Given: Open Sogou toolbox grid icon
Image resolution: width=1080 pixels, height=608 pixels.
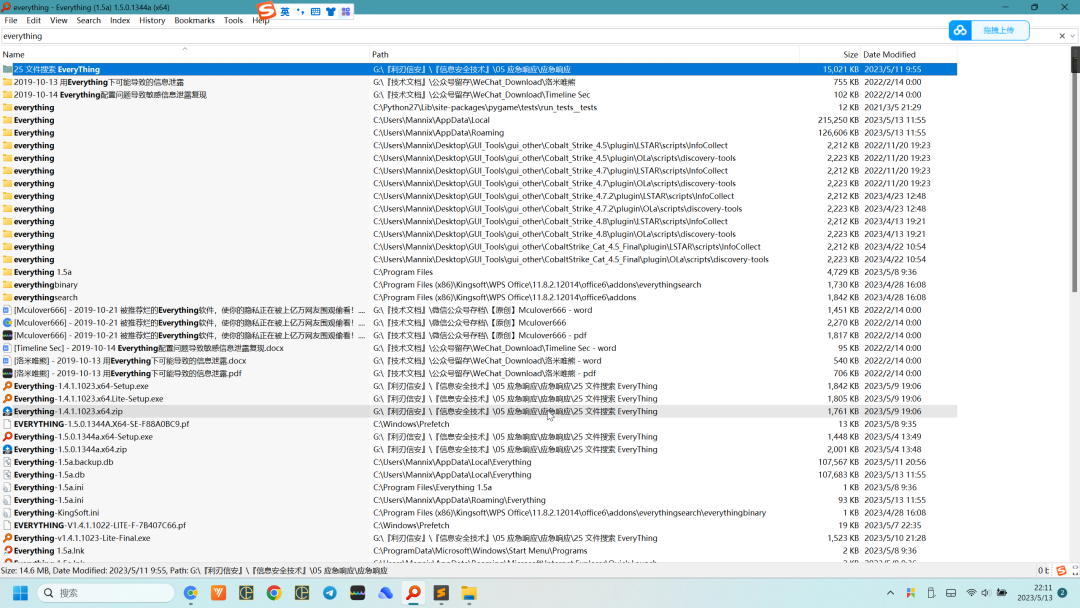Looking at the screenshot, I should point(346,12).
